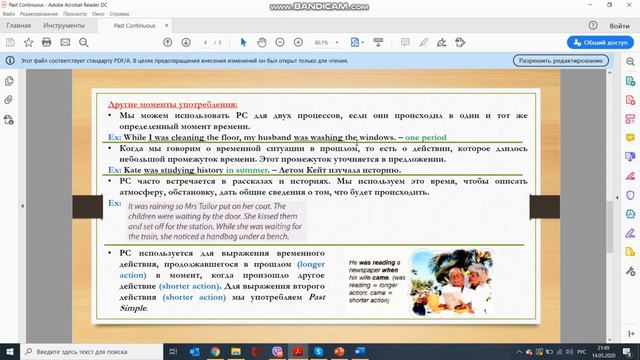Open the Главная tab

pyautogui.click(x=19, y=26)
